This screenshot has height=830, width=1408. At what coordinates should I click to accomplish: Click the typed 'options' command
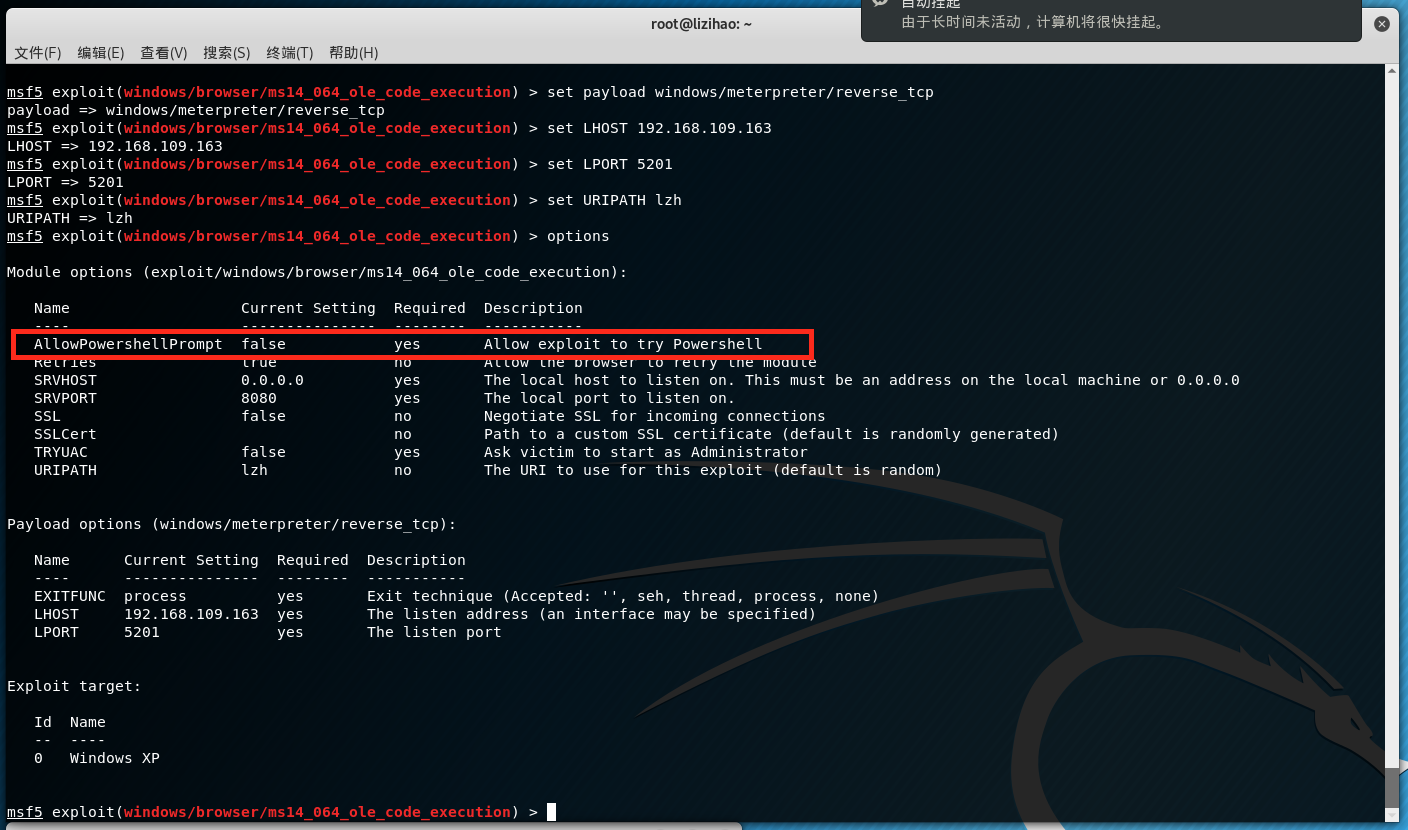point(578,236)
